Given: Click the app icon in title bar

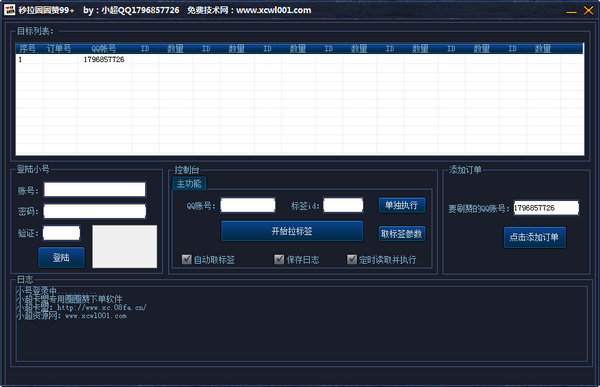Looking at the screenshot, I should click(x=9, y=10).
